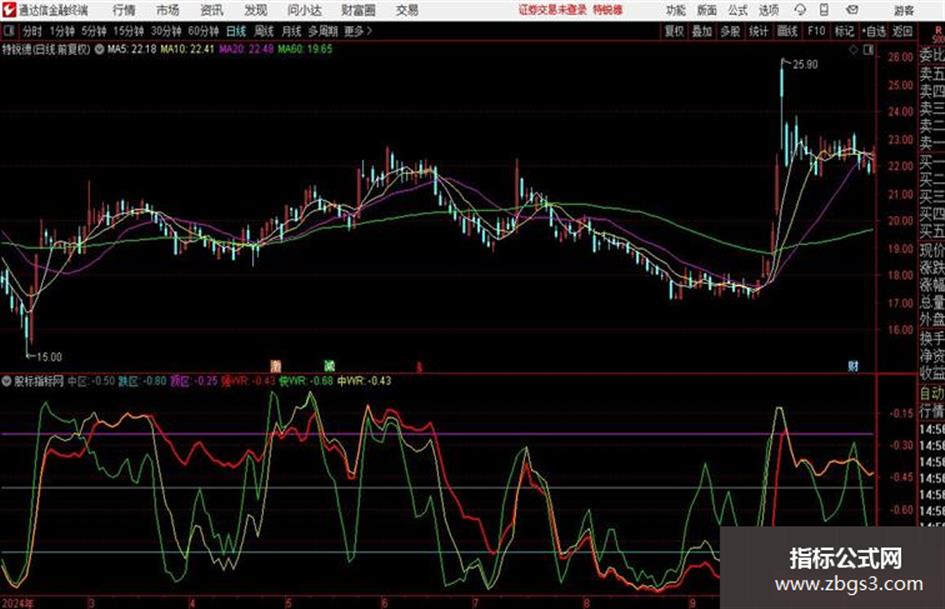Open the 公式 menu

(738, 10)
